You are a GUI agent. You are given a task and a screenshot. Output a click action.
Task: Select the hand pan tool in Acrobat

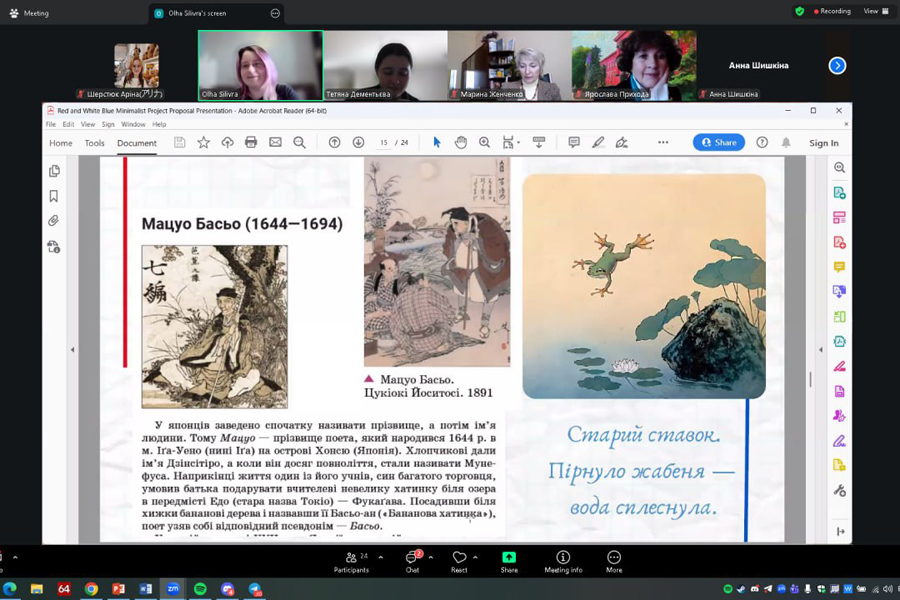tap(460, 143)
